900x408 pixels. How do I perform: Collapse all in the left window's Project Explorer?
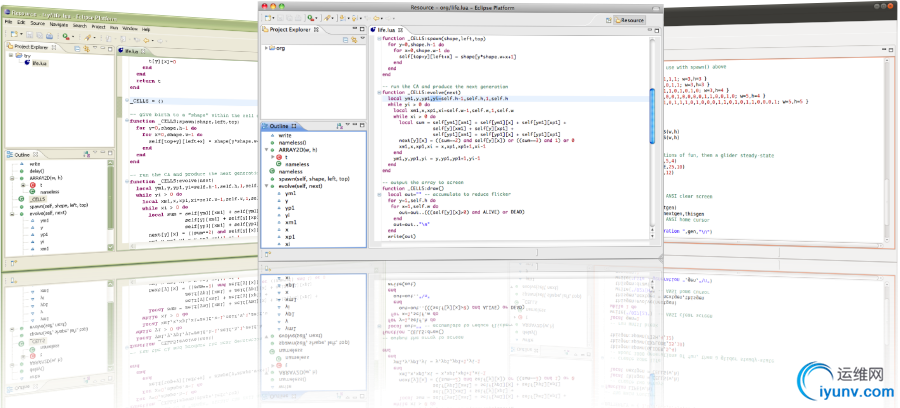click(77, 49)
